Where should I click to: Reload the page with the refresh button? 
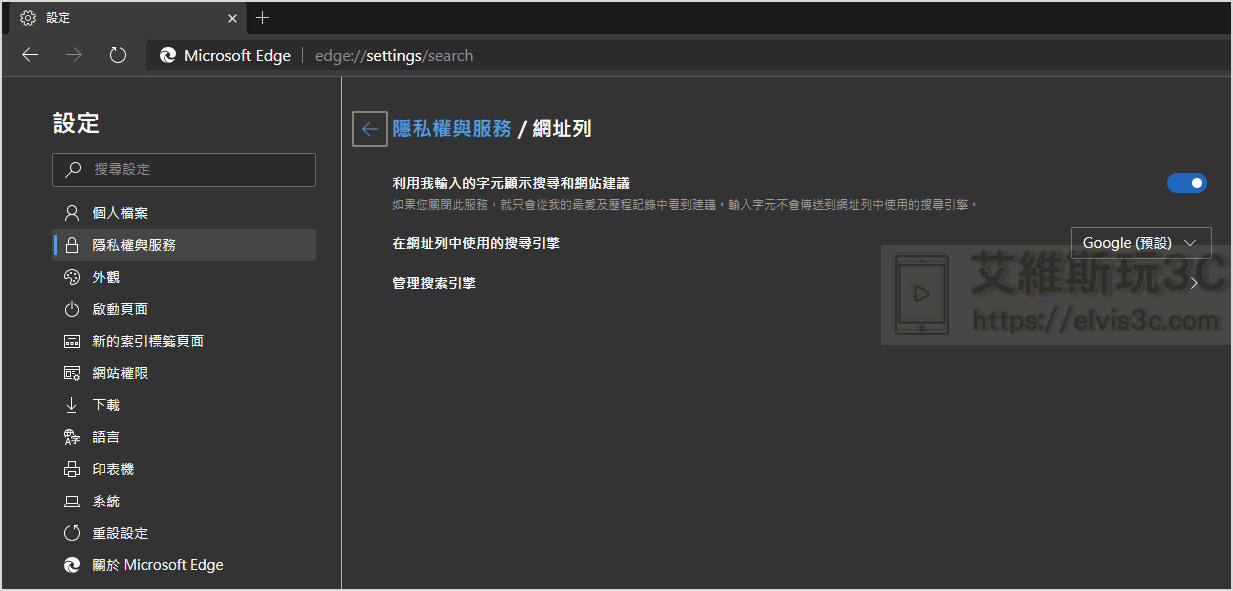(x=118, y=55)
